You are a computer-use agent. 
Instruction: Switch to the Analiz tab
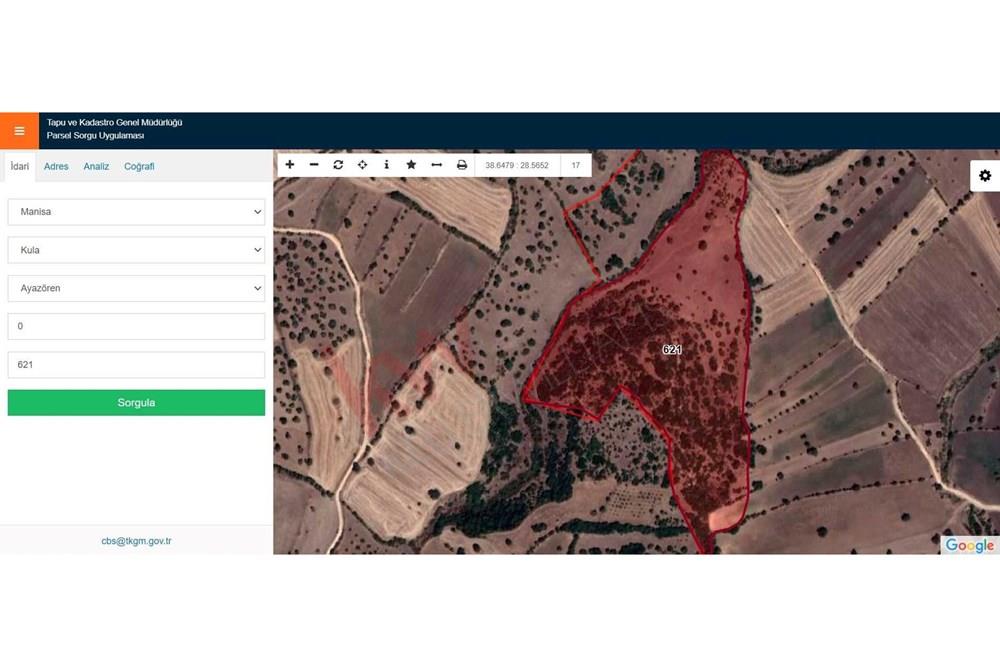(x=96, y=167)
